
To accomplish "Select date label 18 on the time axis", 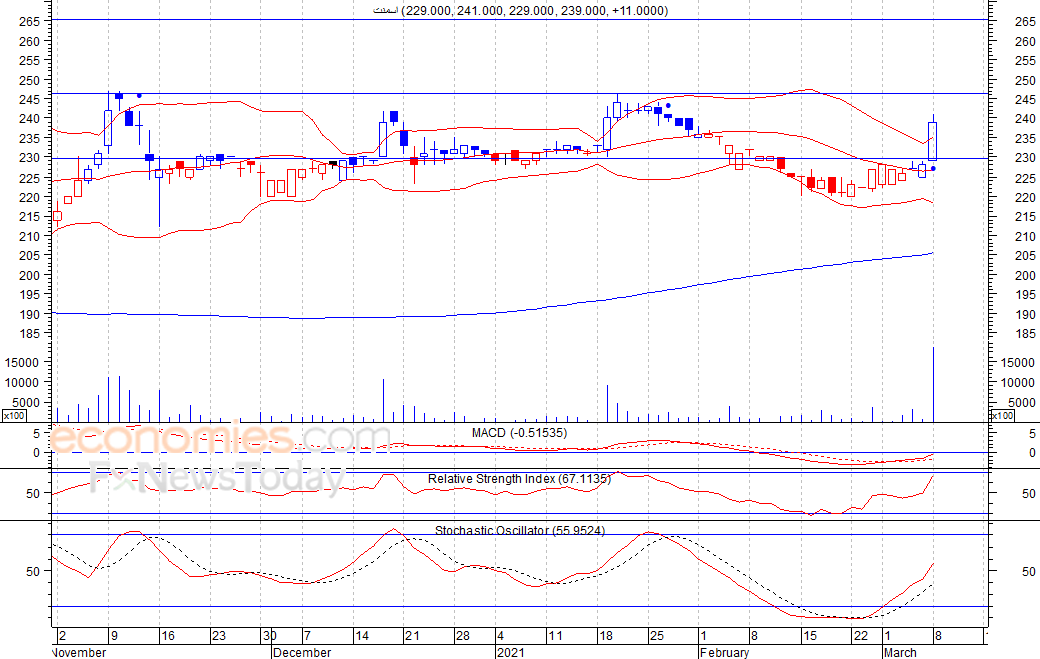I will tap(606, 636).
